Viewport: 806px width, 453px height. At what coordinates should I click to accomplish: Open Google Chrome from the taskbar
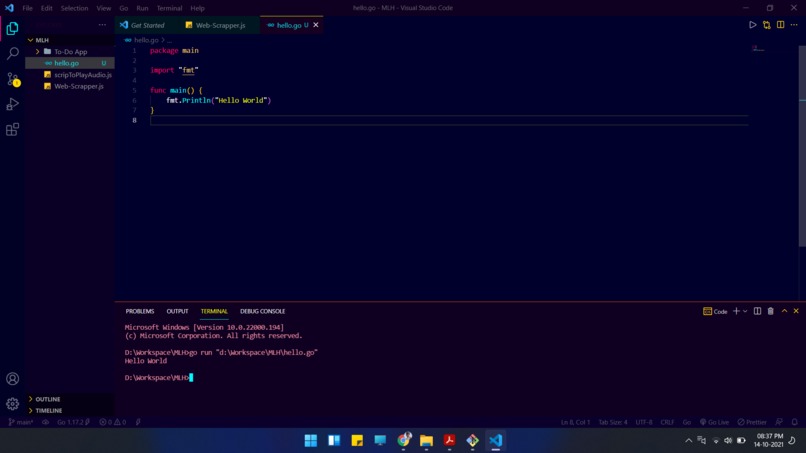404,440
